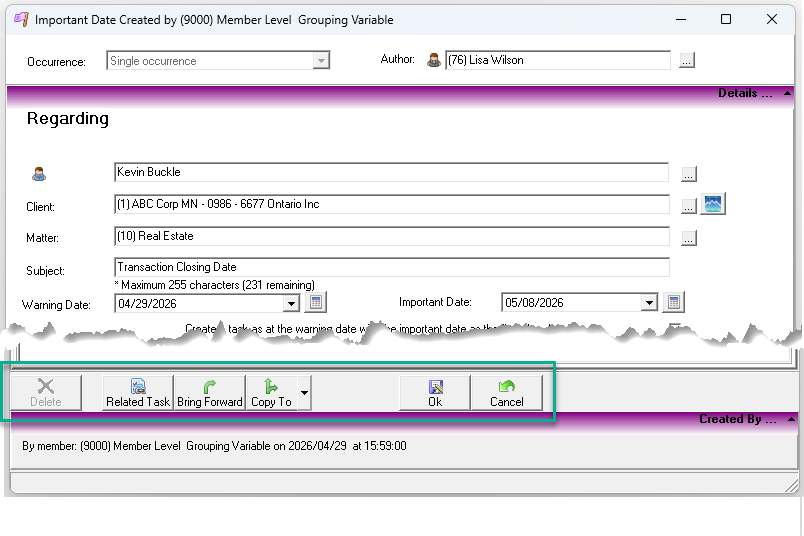This screenshot has width=804, height=536.
Task: Click the Cancel button
Action: click(507, 393)
